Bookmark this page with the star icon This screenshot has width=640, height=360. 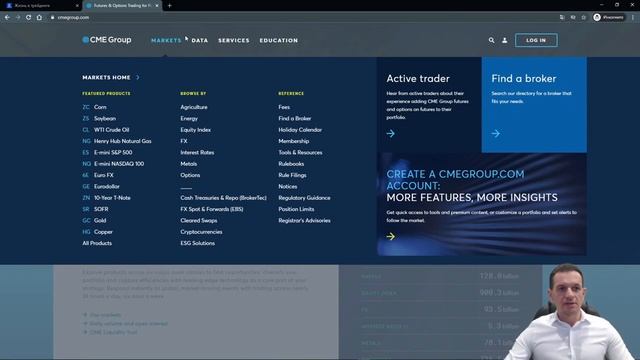click(584, 18)
